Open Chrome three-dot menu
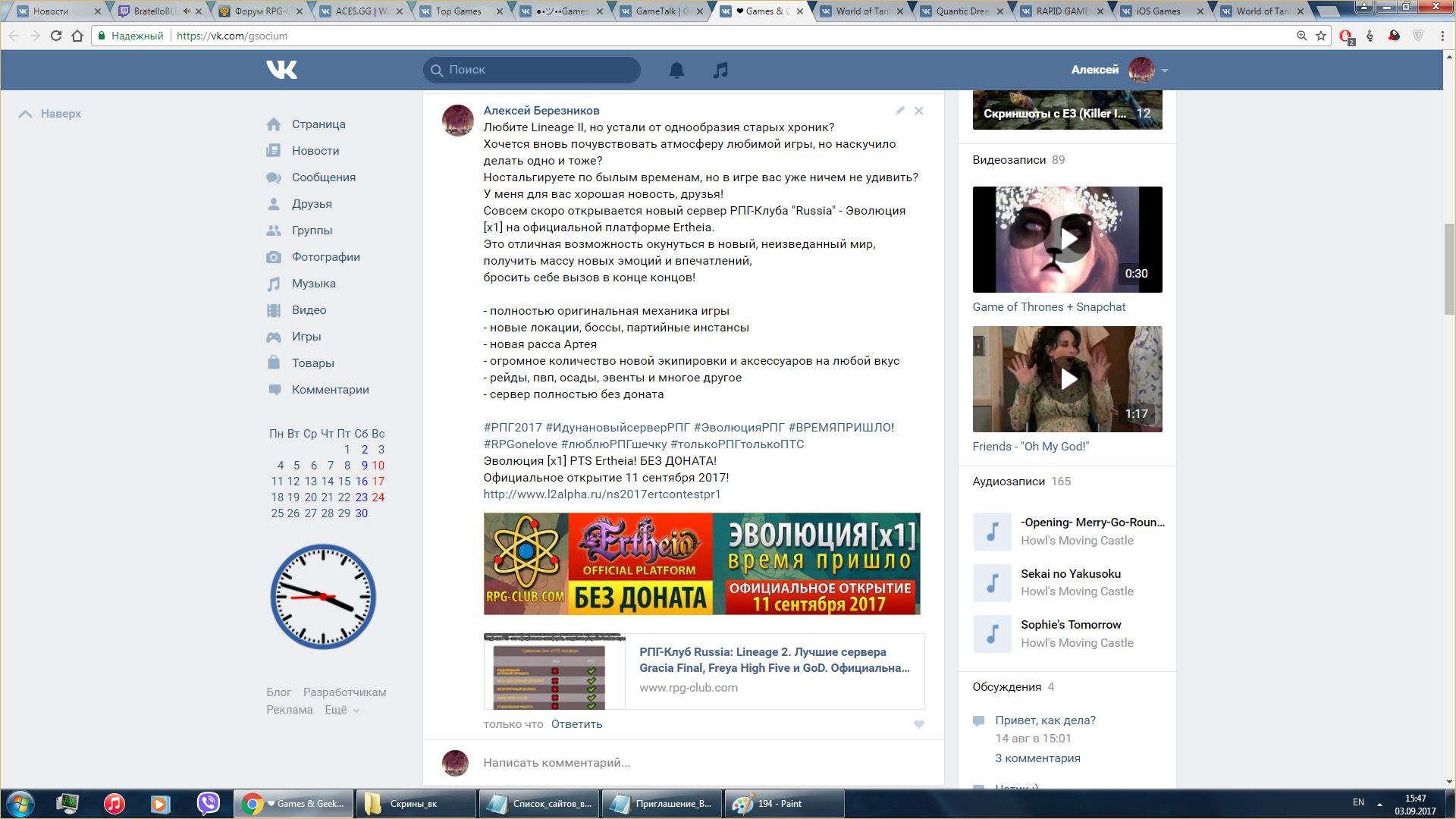The width and height of the screenshot is (1456, 819). 1442,36
